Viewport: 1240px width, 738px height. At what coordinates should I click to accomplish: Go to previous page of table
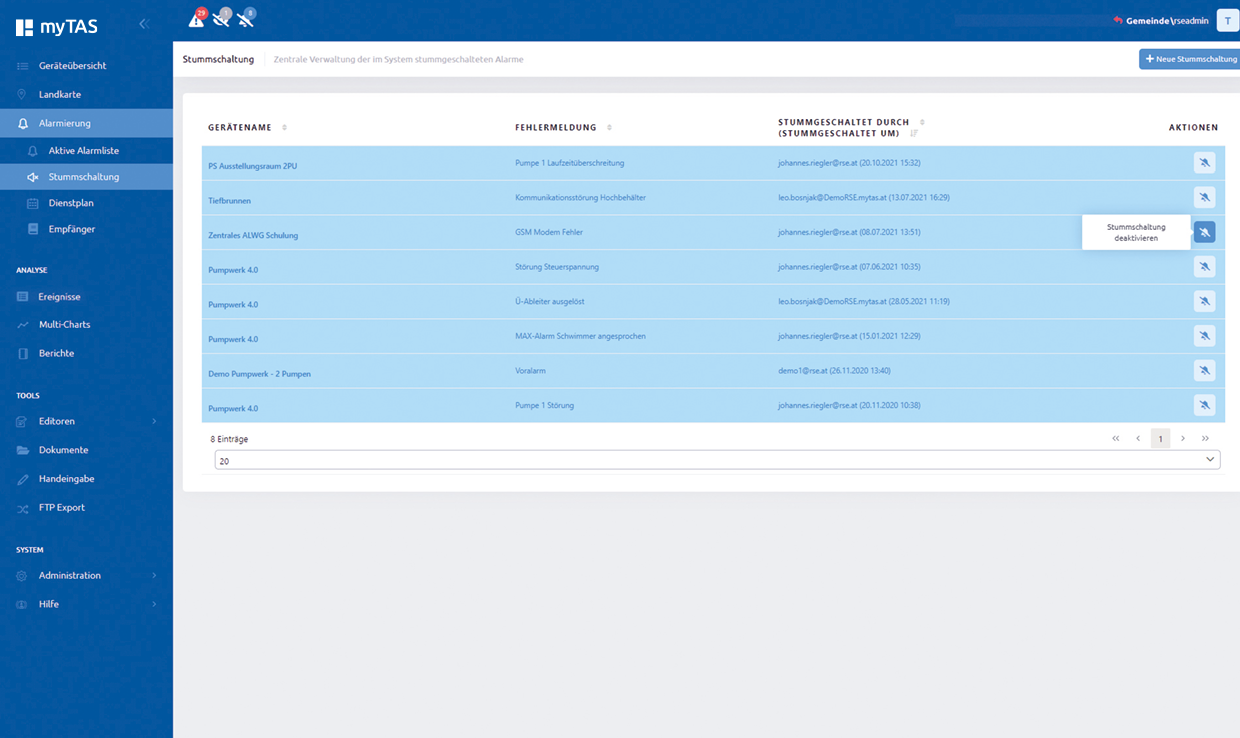click(1138, 438)
